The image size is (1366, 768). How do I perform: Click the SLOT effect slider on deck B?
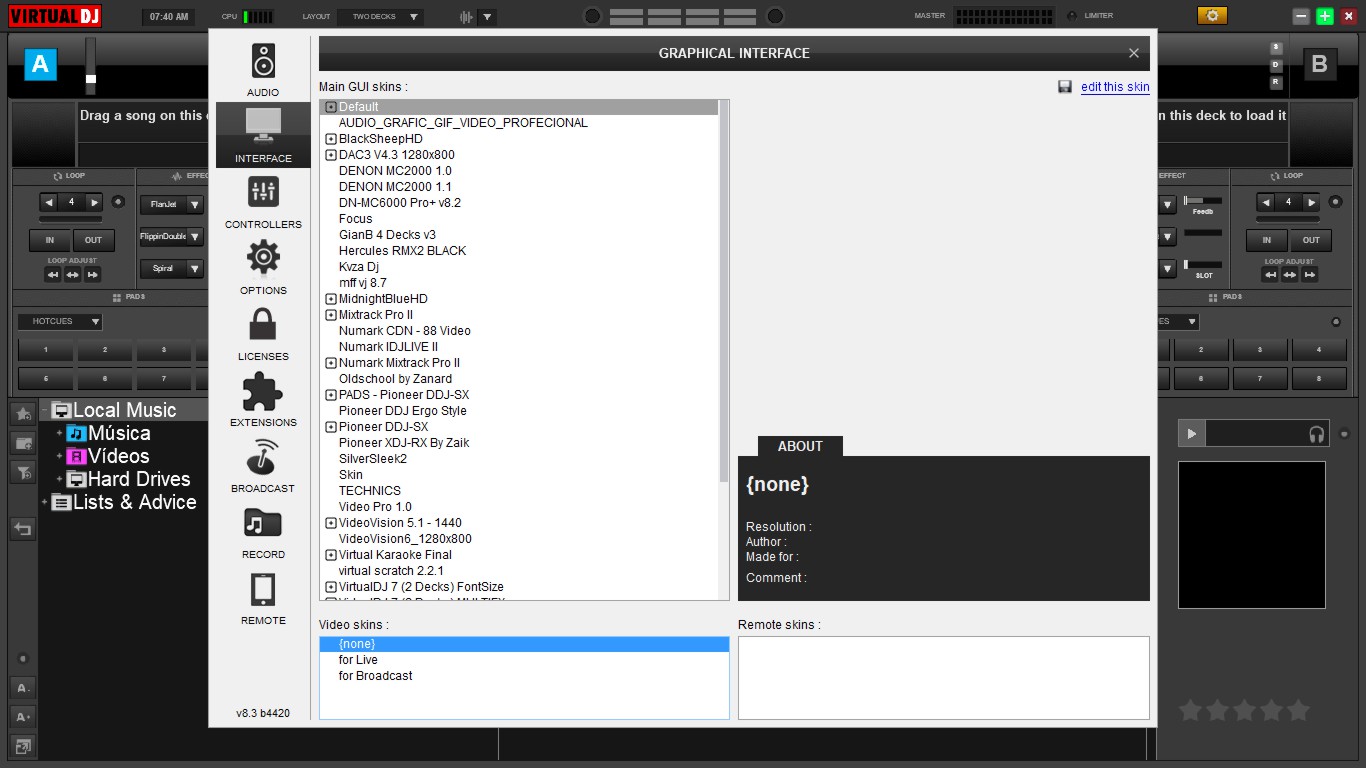[1203, 265]
